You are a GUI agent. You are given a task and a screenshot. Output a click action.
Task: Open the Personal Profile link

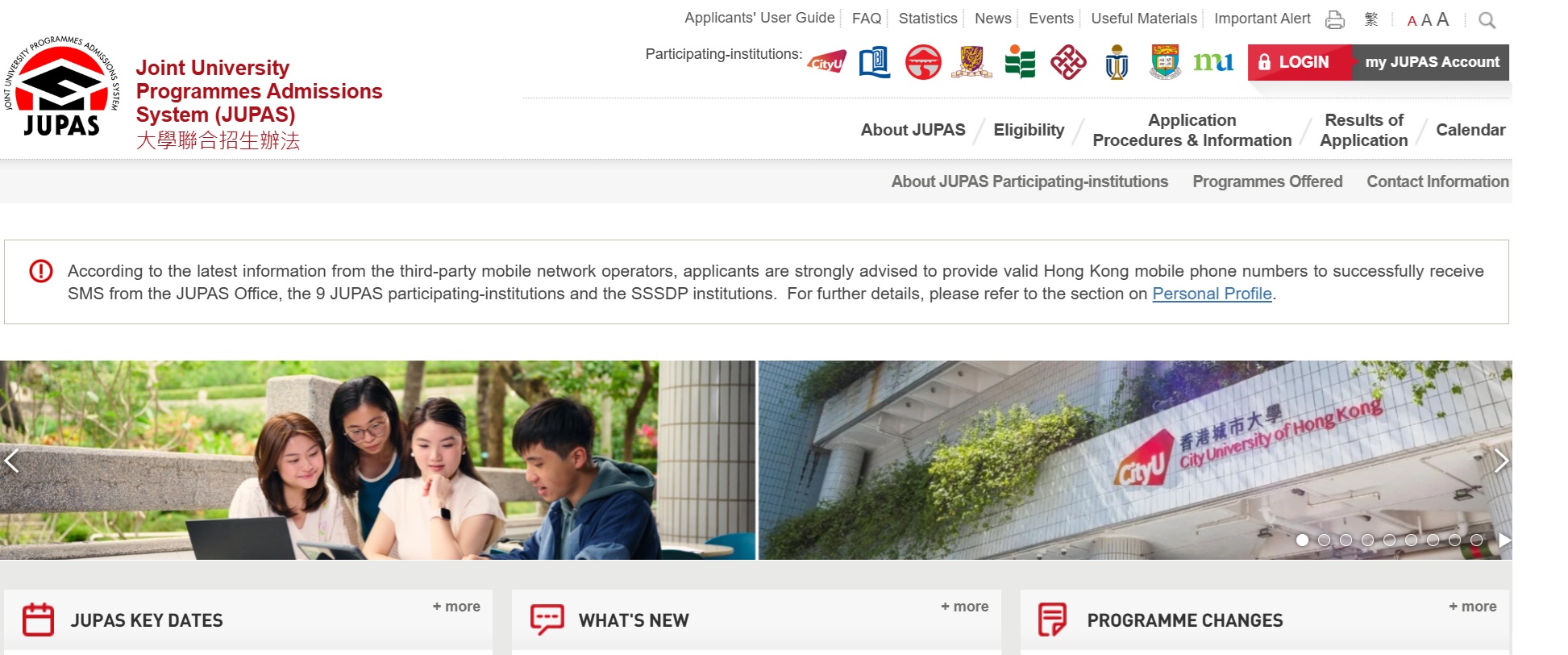tap(1212, 294)
